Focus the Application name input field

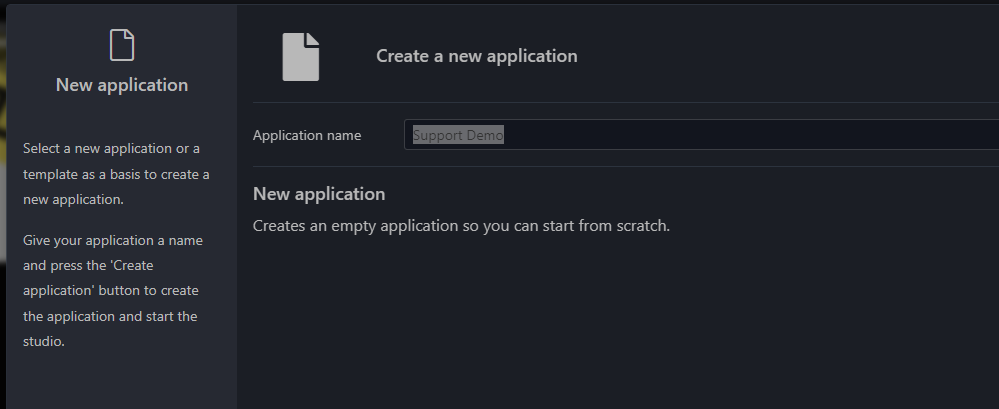700,135
